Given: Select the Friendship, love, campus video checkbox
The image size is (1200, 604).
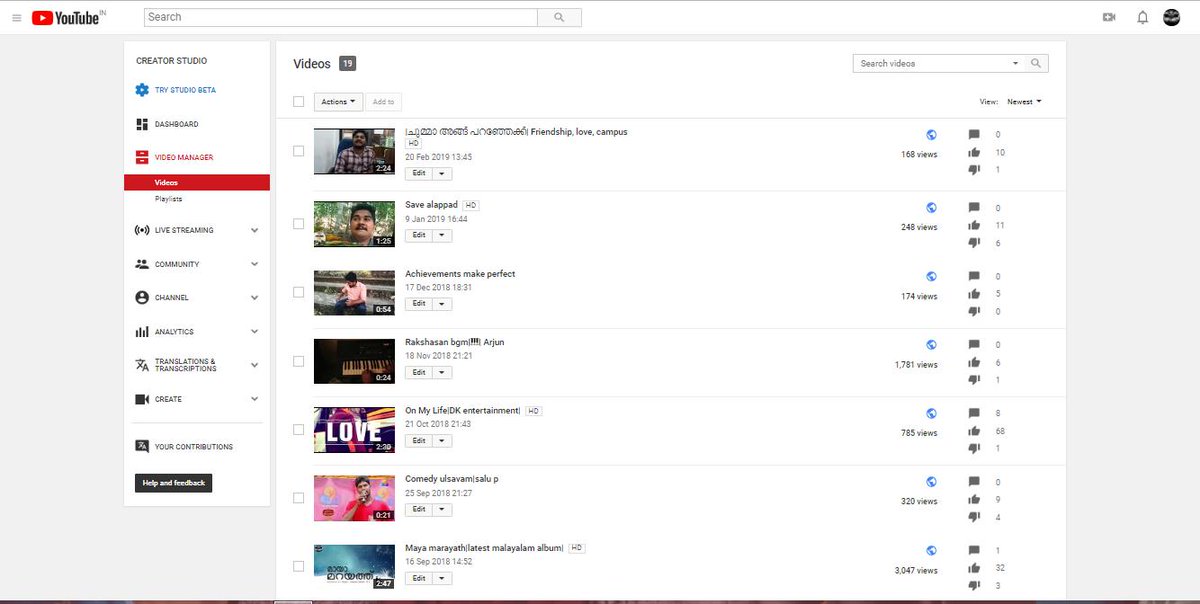Looking at the screenshot, I should [x=298, y=151].
